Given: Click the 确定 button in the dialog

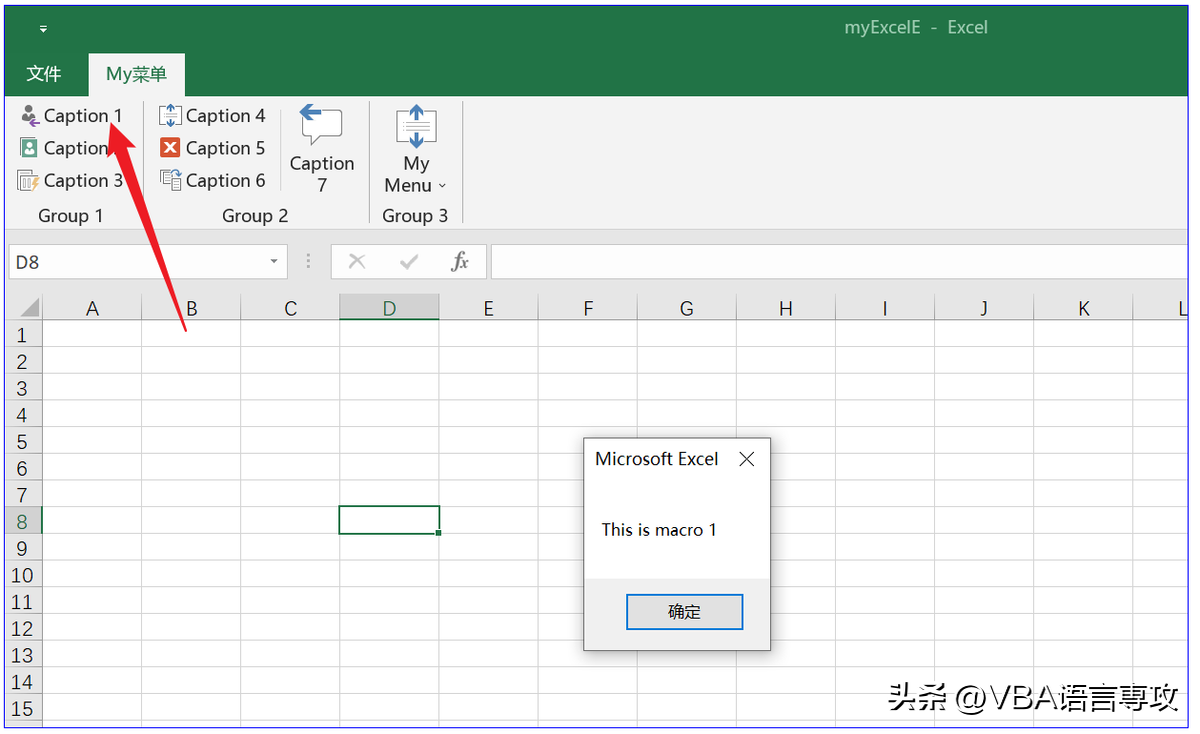Looking at the screenshot, I should point(684,612).
